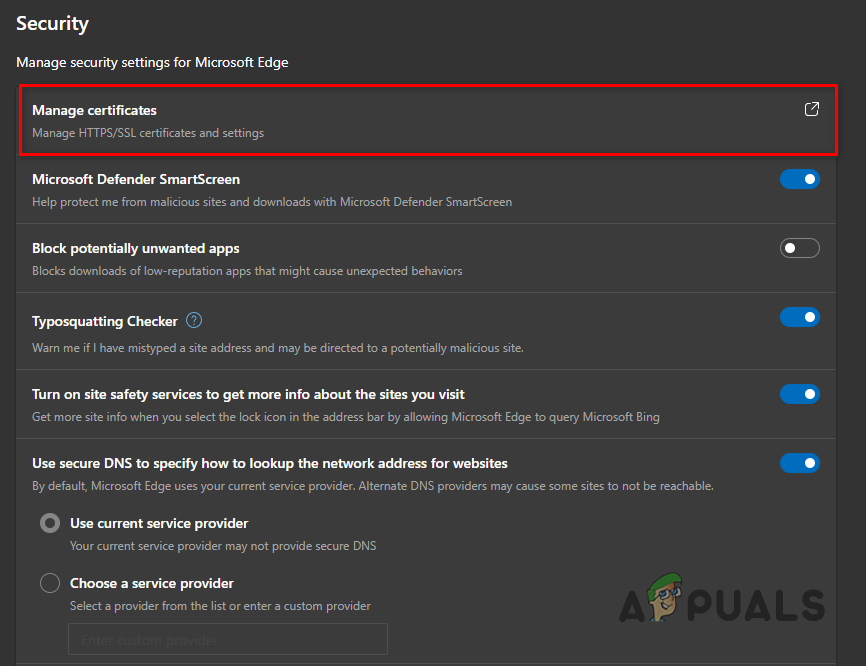Turn off the Typosquatting Checker switch
866x666 pixels.
[x=799, y=317]
